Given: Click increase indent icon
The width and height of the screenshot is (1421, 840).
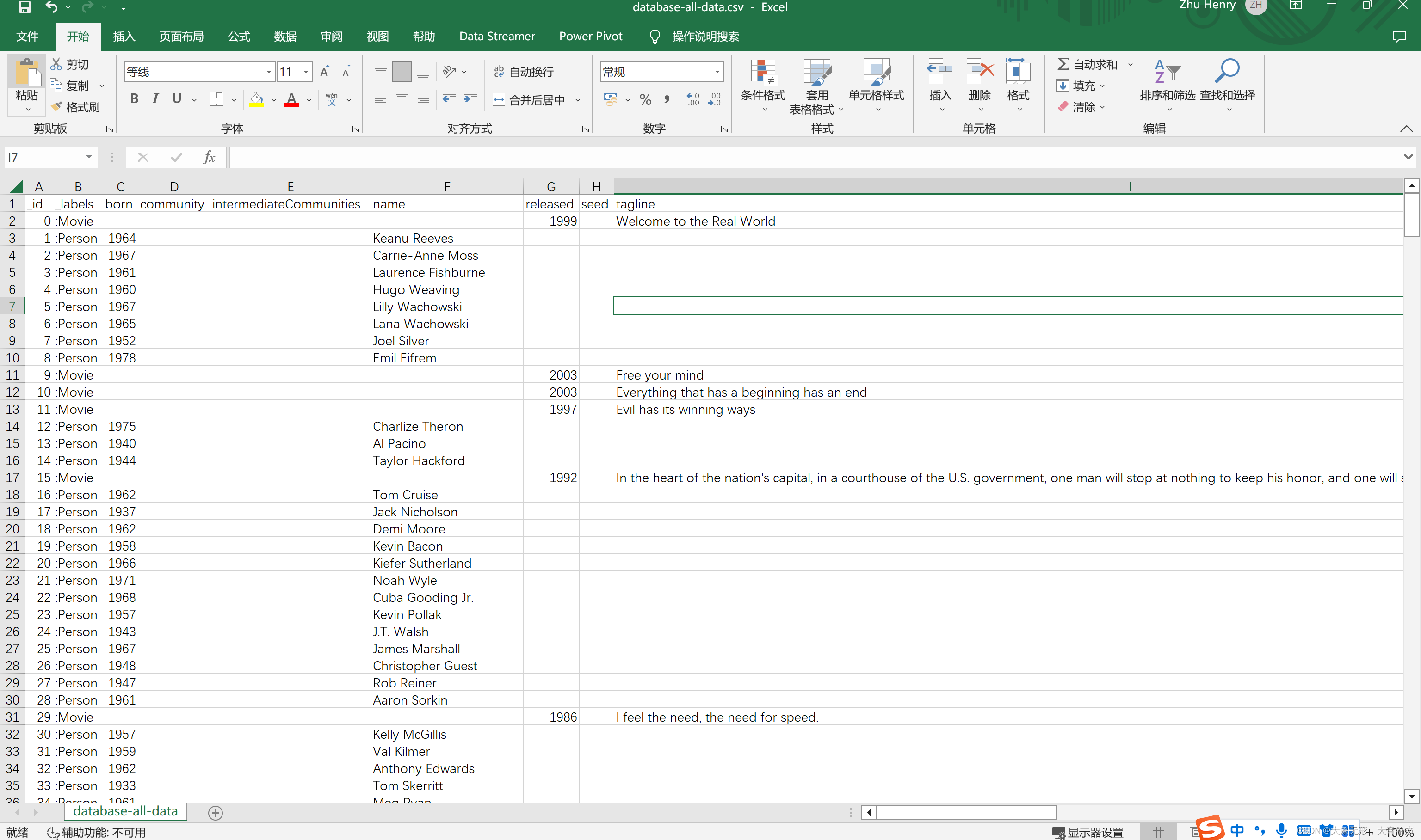Looking at the screenshot, I should click(470, 99).
